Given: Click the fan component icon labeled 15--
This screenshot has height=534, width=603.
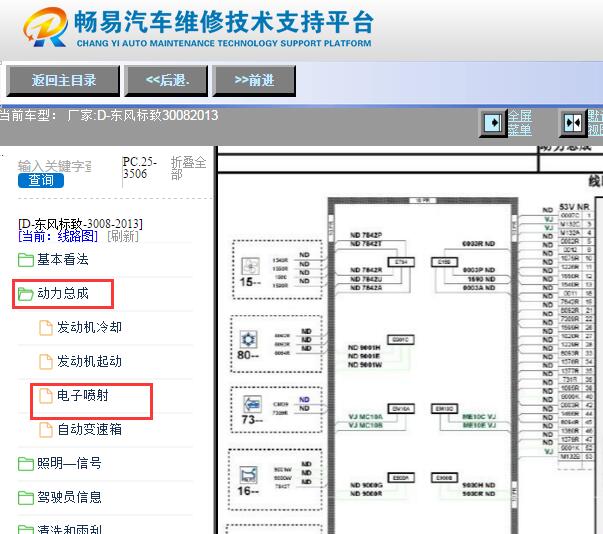Looking at the screenshot, I should coord(250,266).
